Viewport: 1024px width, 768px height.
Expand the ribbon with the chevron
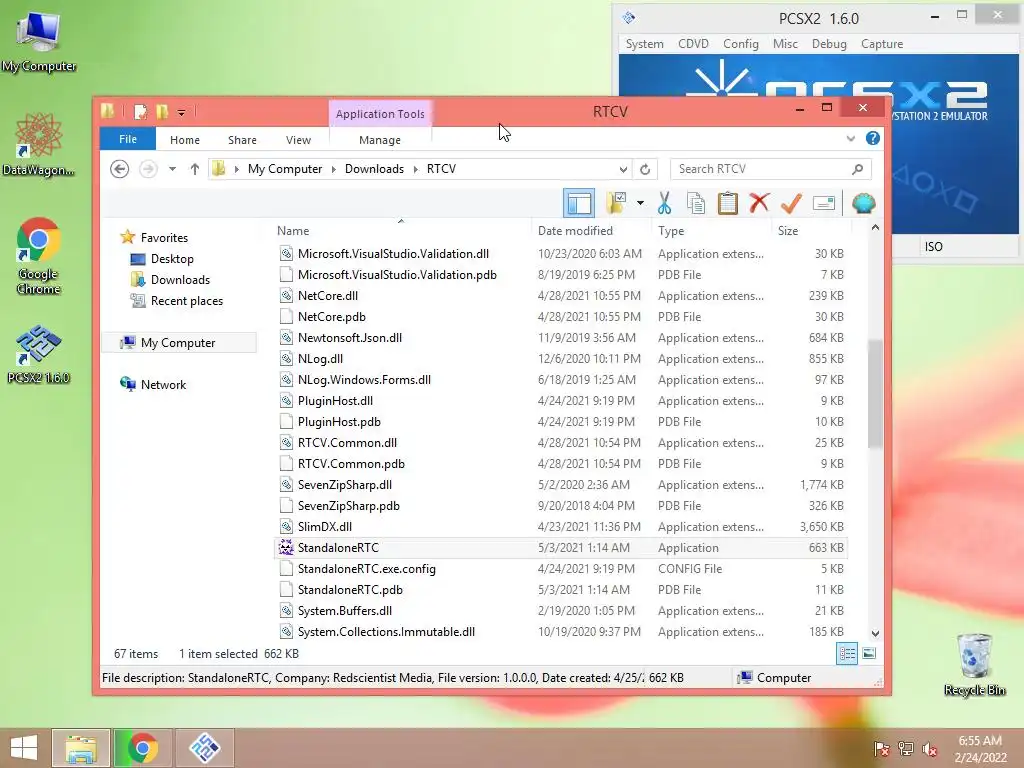[x=850, y=138]
